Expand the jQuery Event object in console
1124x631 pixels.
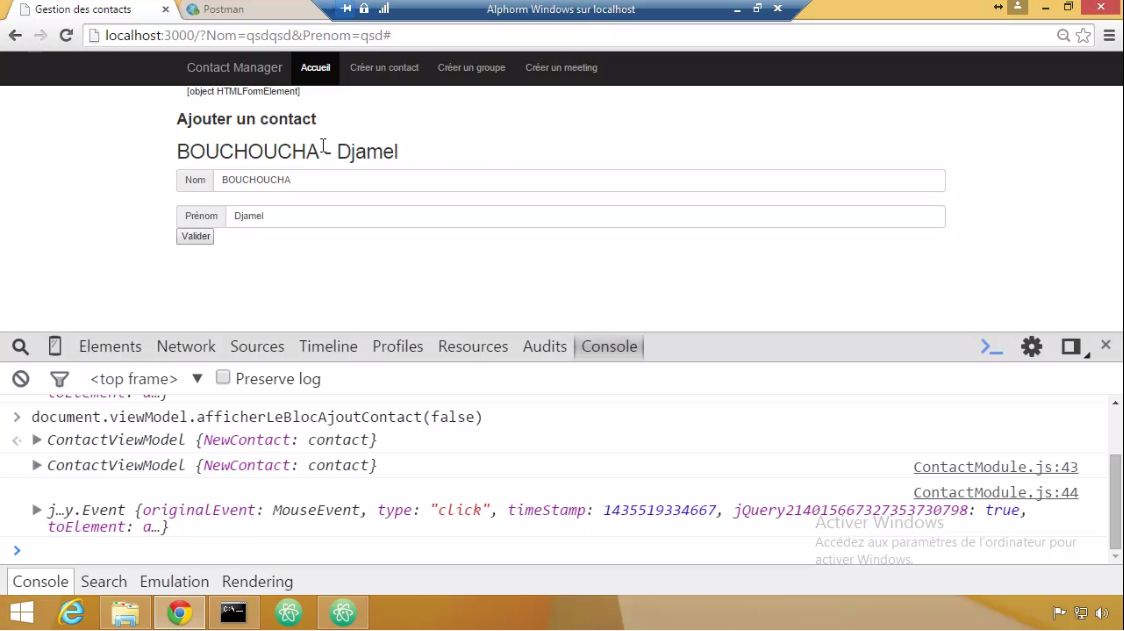(x=36, y=509)
